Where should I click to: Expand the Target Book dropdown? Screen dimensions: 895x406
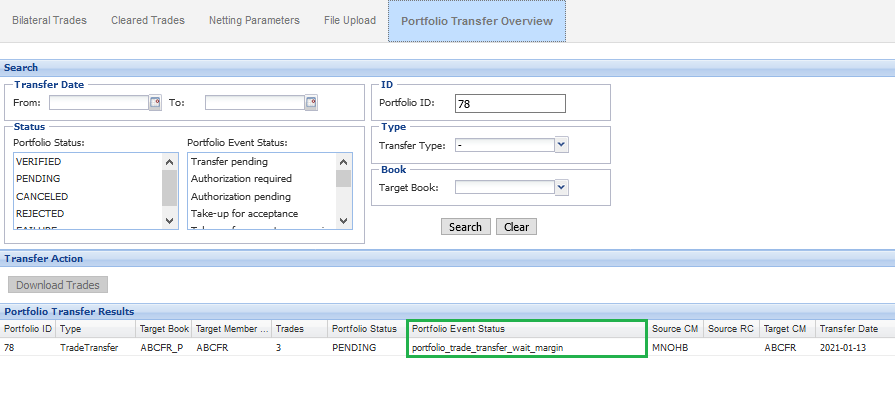click(x=561, y=187)
